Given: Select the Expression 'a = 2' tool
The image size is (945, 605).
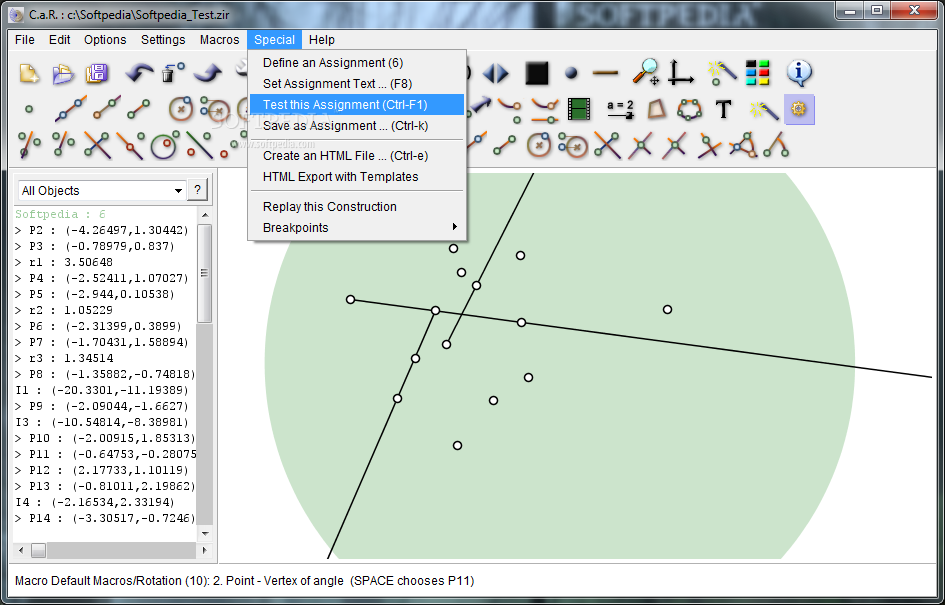Looking at the screenshot, I should click(x=620, y=110).
